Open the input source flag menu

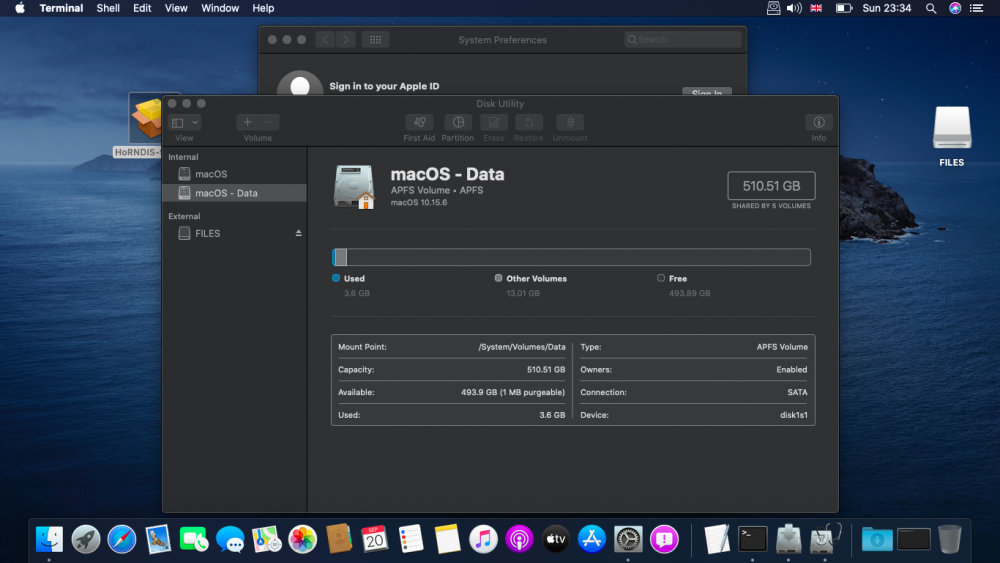point(817,8)
